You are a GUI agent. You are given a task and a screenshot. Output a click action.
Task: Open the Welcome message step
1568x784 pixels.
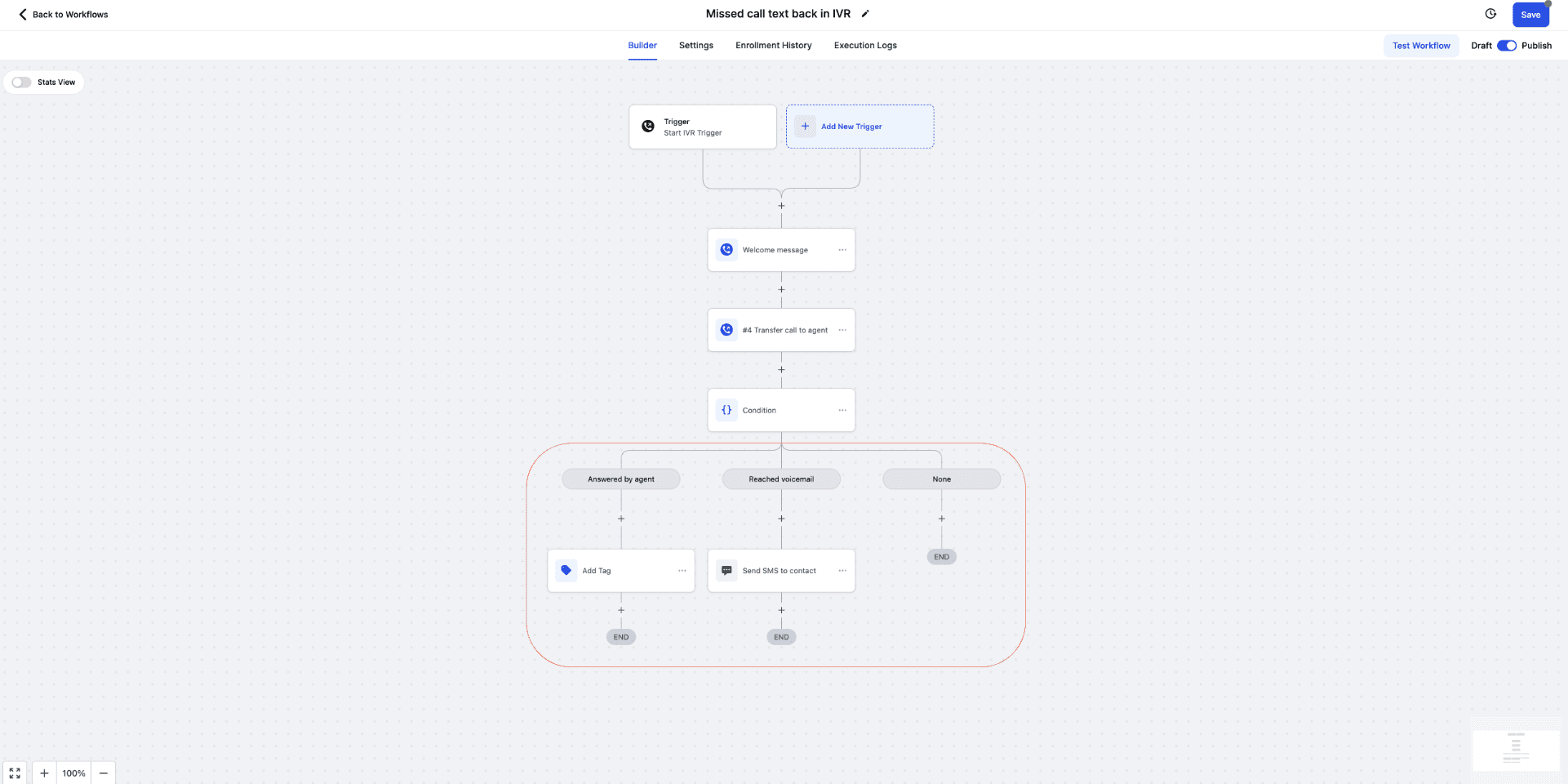(781, 250)
